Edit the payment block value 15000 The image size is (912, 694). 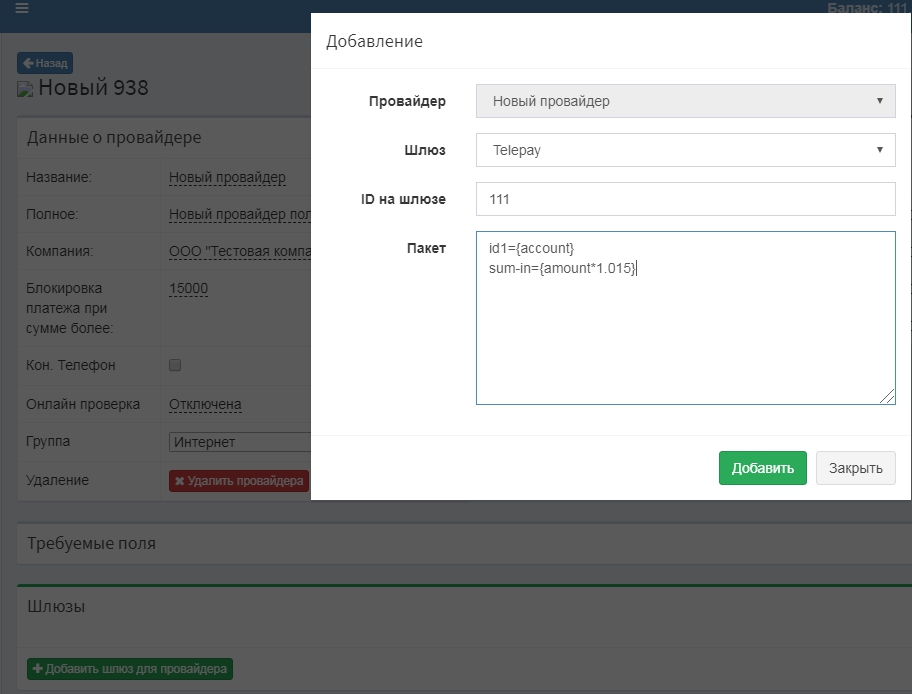(188, 289)
